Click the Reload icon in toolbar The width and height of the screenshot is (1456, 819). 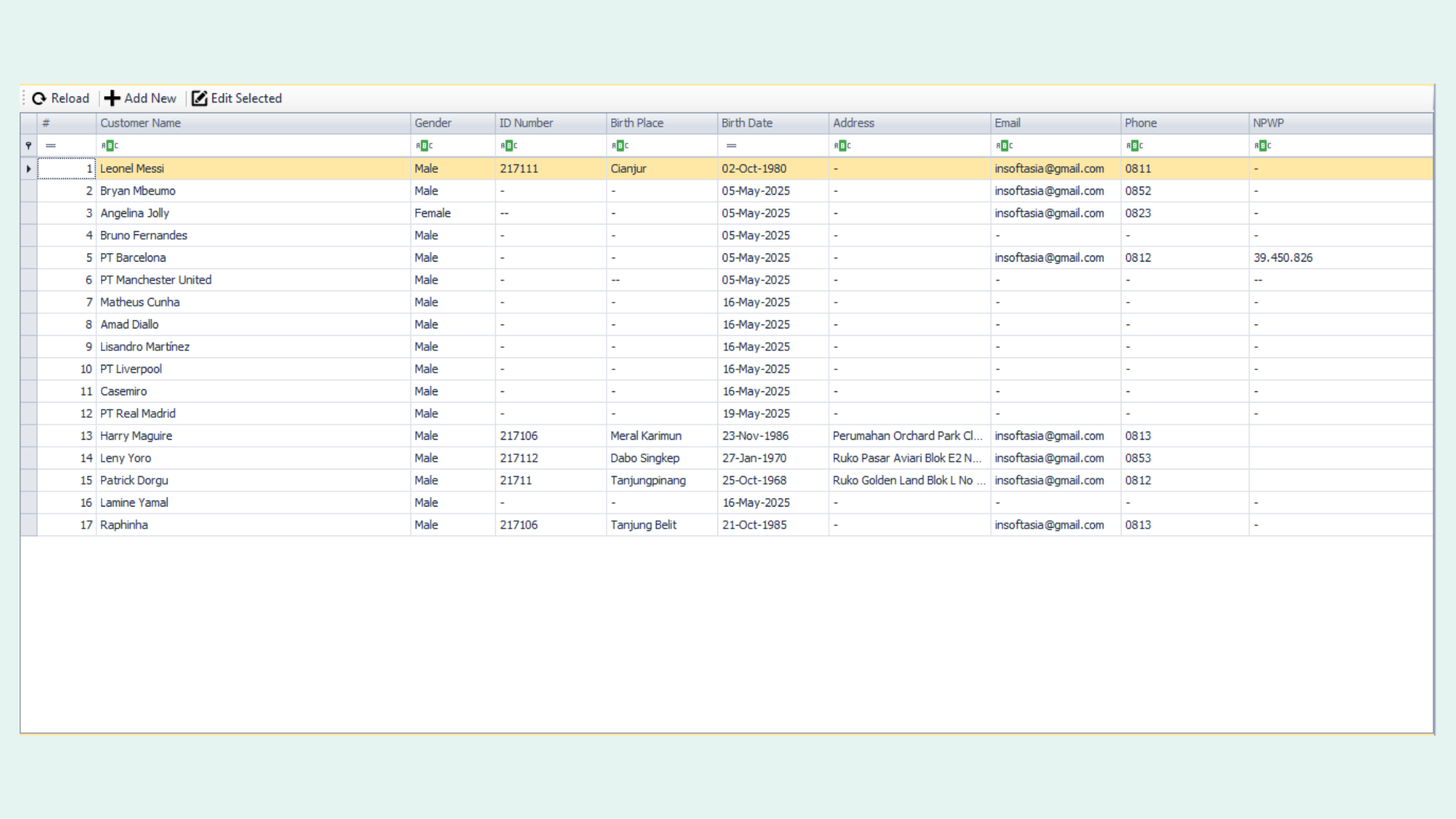pyautogui.click(x=39, y=99)
